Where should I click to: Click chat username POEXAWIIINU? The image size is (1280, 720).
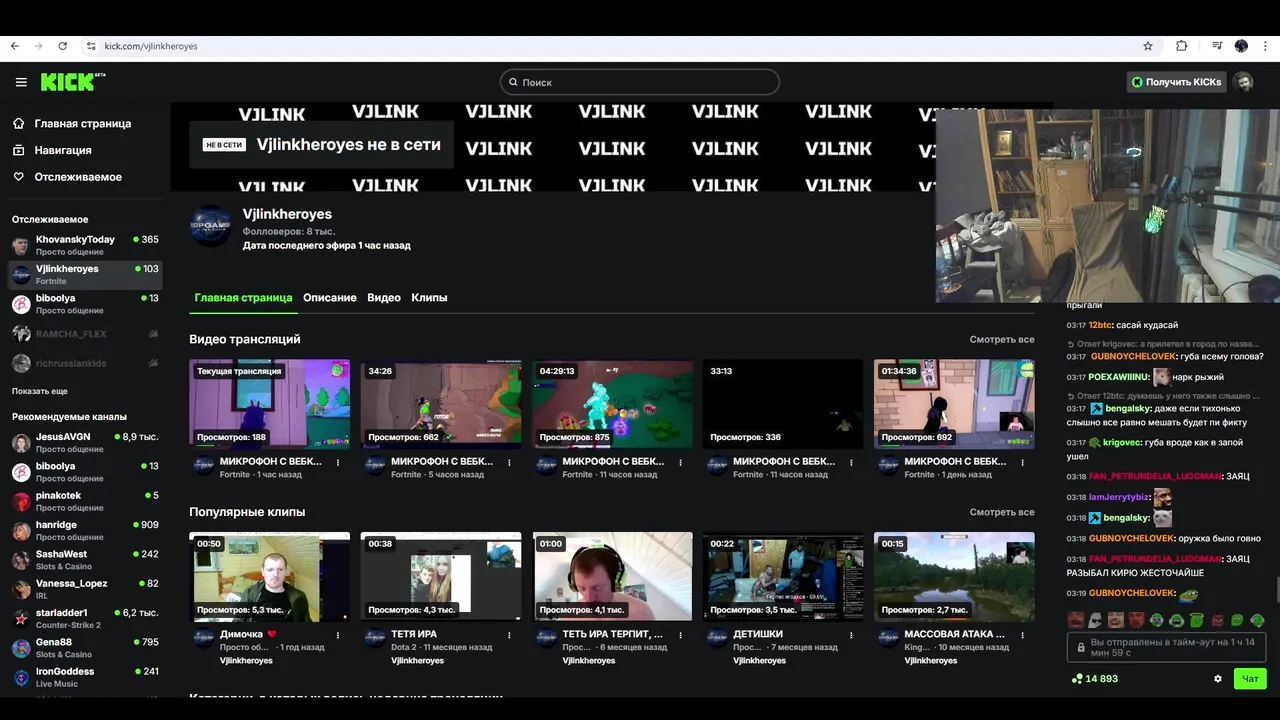coord(1119,377)
